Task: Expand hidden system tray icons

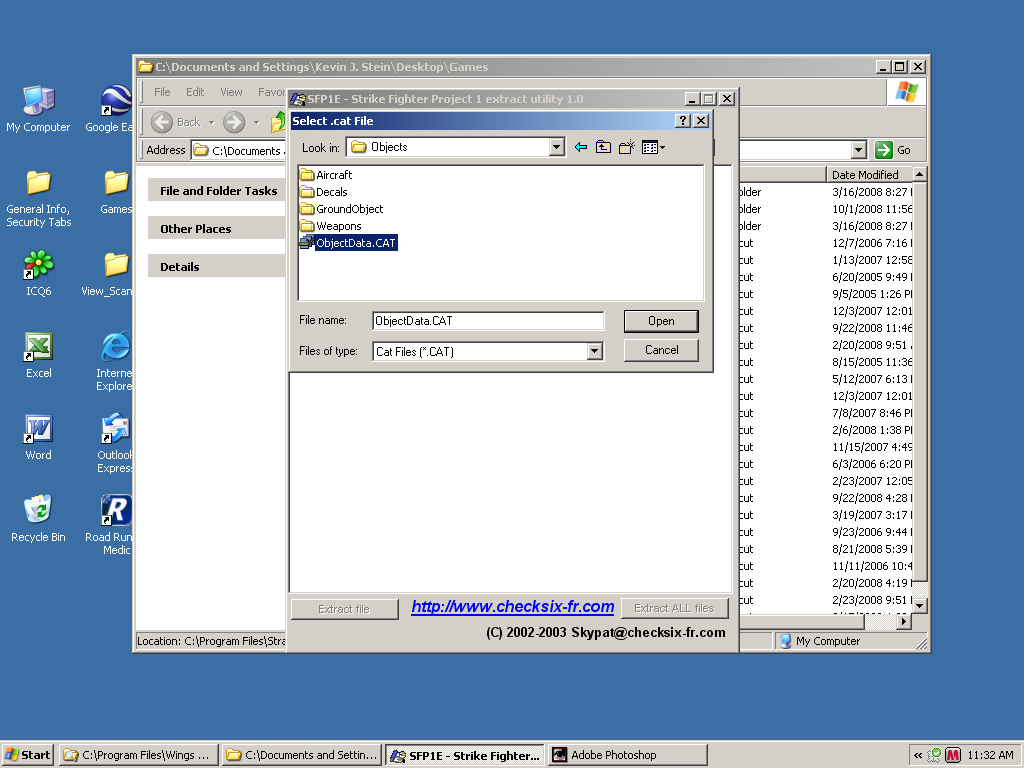Action: pos(918,756)
